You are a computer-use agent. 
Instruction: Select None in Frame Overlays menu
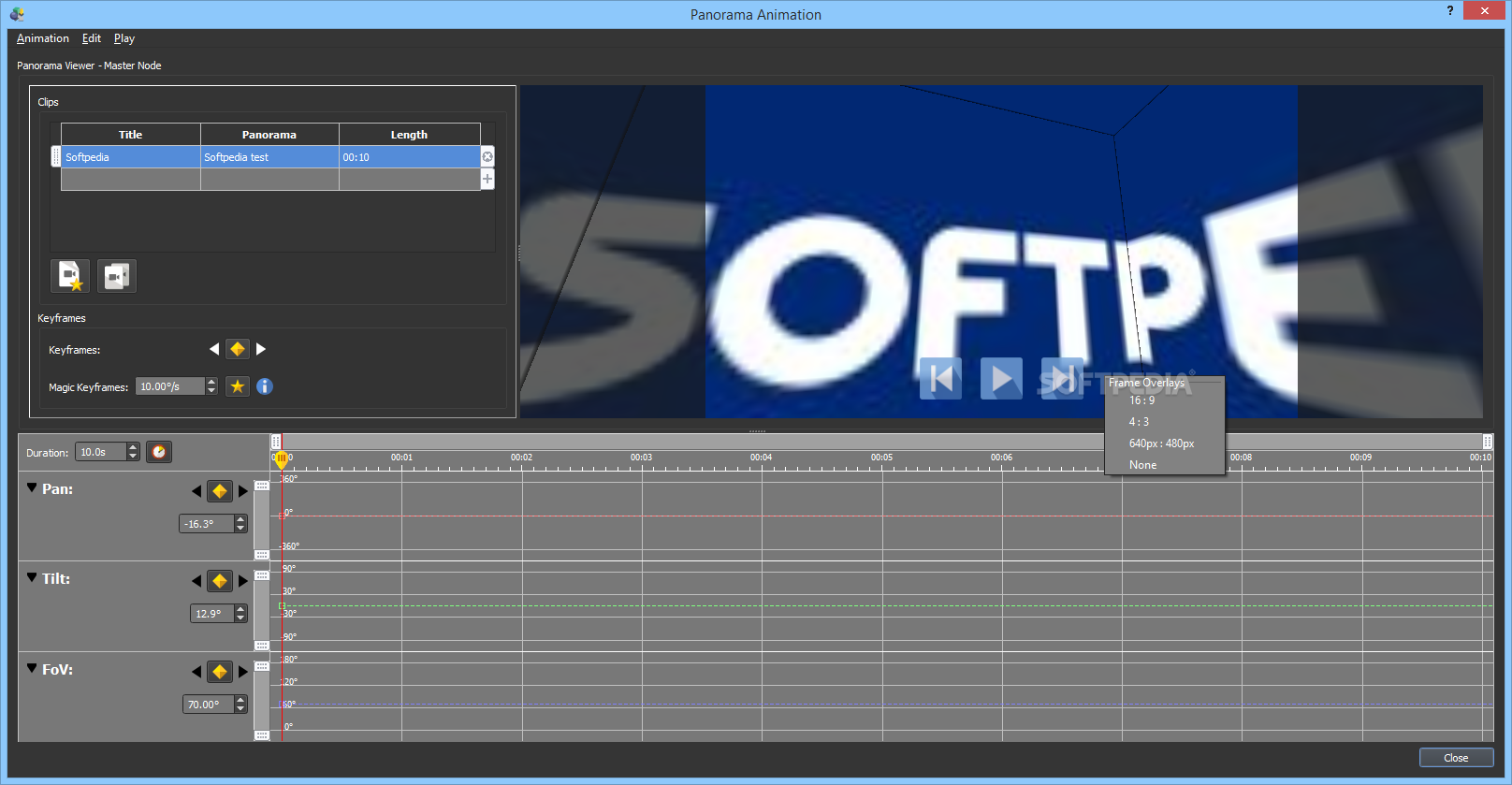coord(1142,465)
